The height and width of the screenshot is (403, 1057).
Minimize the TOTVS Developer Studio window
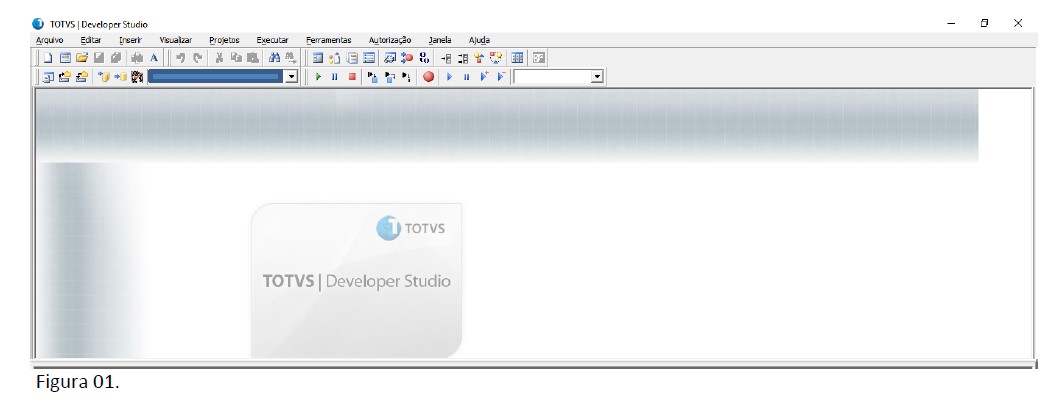(x=951, y=23)
